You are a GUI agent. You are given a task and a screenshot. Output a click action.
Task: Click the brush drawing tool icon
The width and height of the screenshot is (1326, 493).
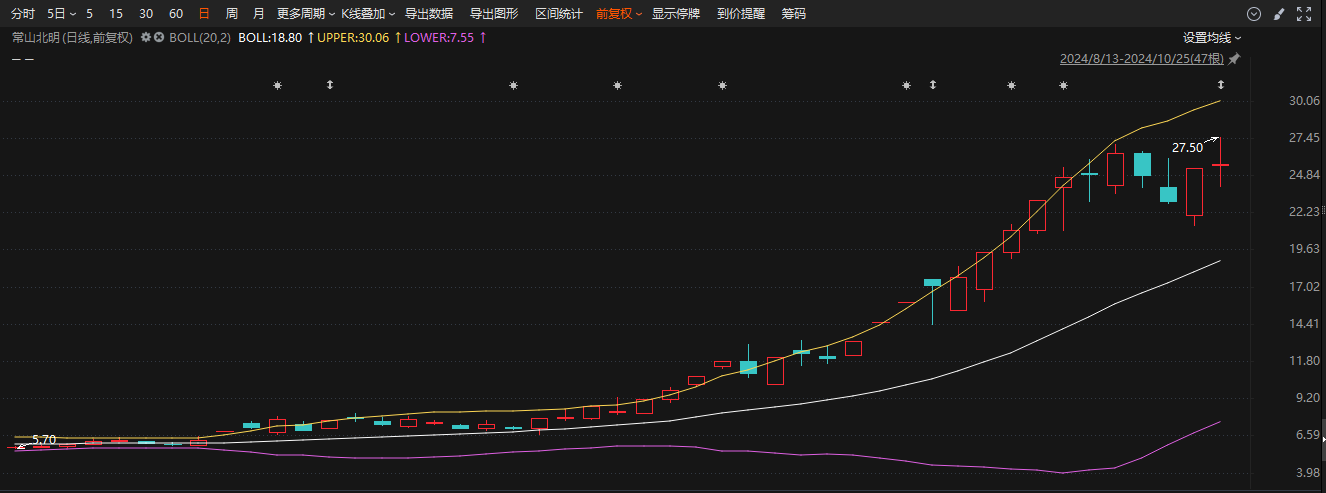click(1278, 14)
